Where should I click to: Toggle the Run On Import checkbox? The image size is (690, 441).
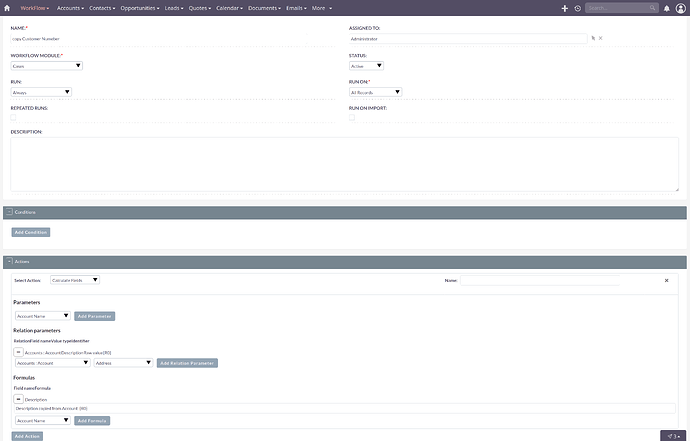(x=352, y=118)
